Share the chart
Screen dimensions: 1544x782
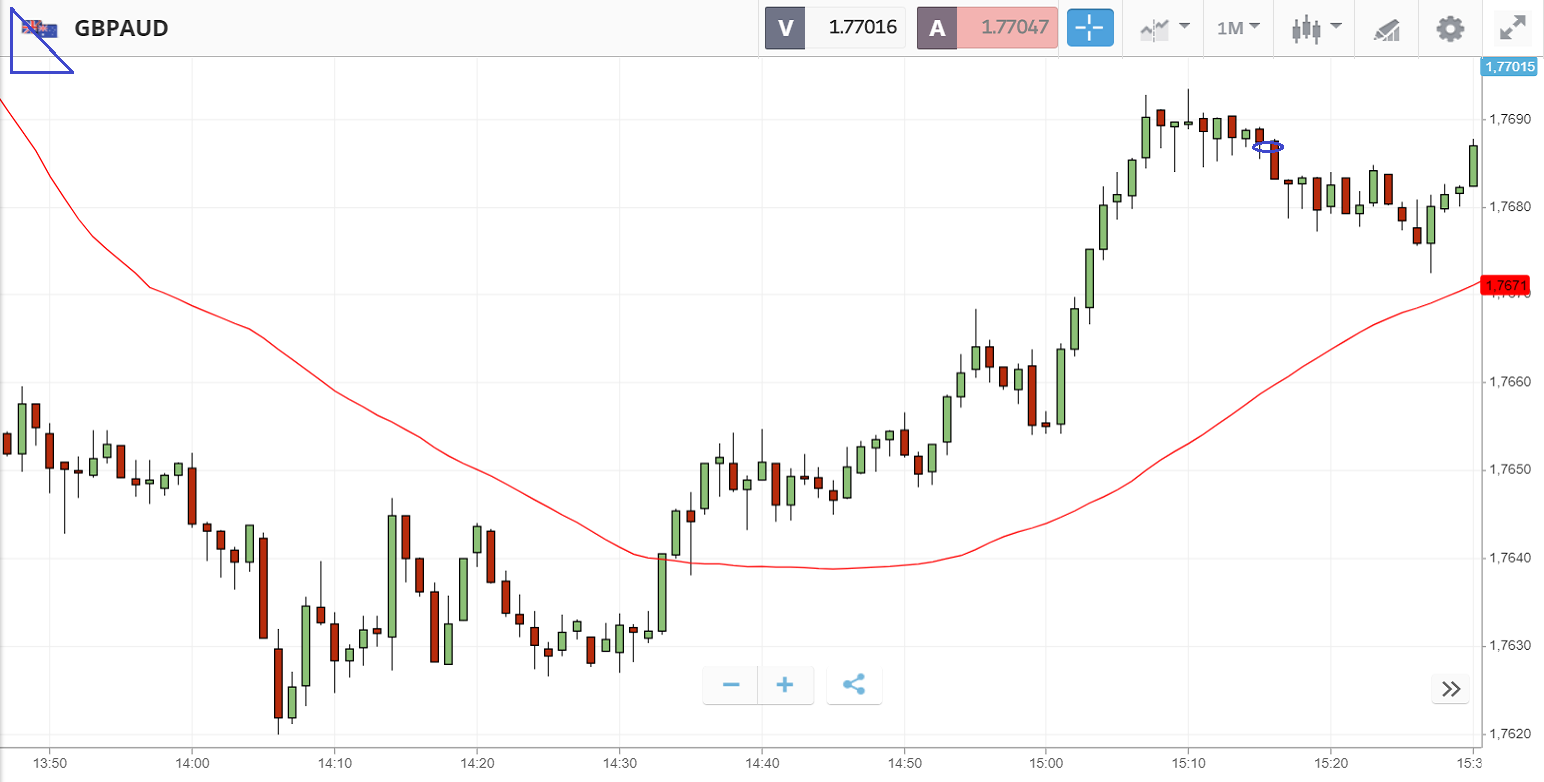pyautogui.click(x=854, y=685)
